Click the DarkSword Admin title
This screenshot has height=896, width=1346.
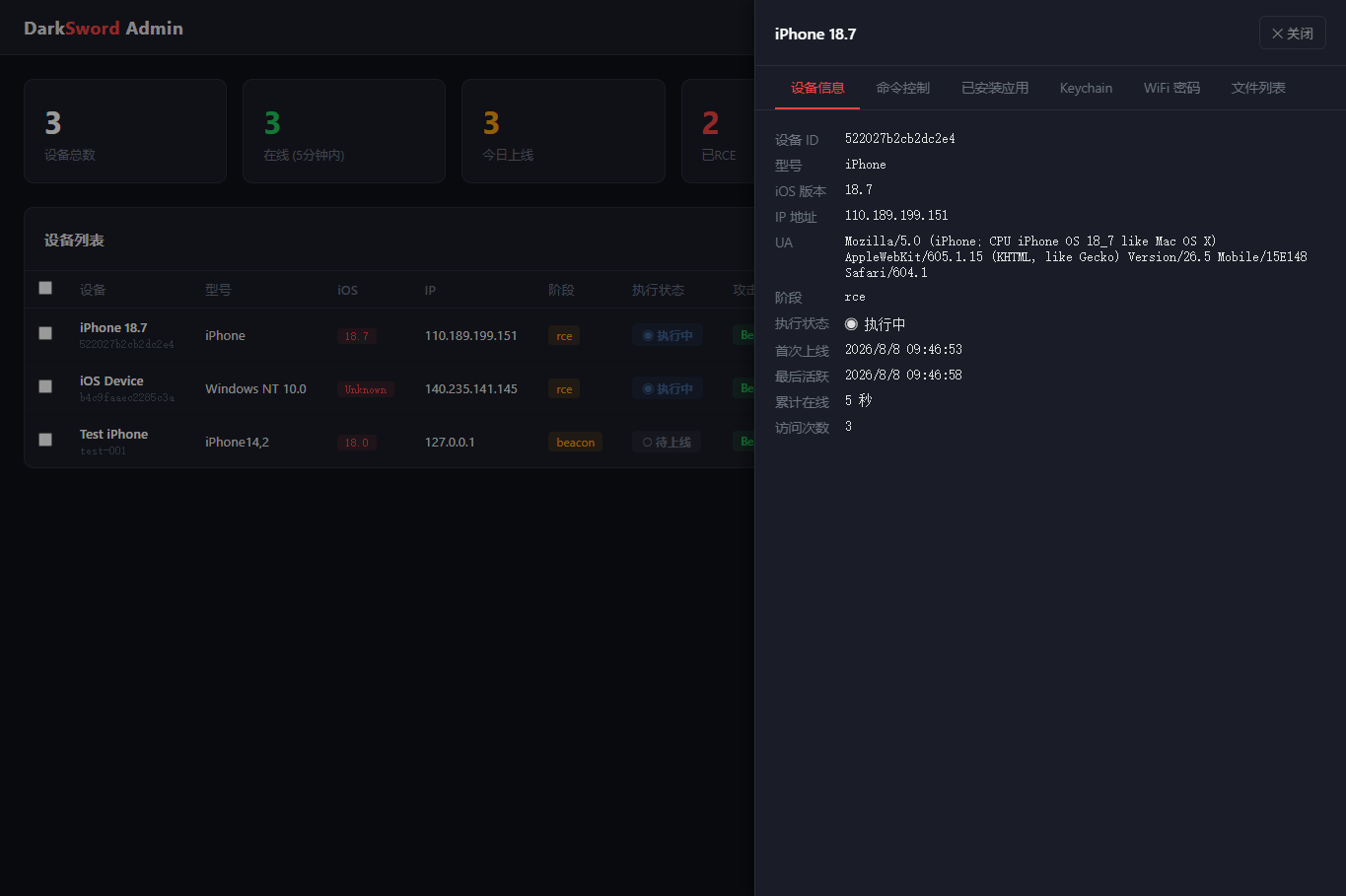click(104, 29)
